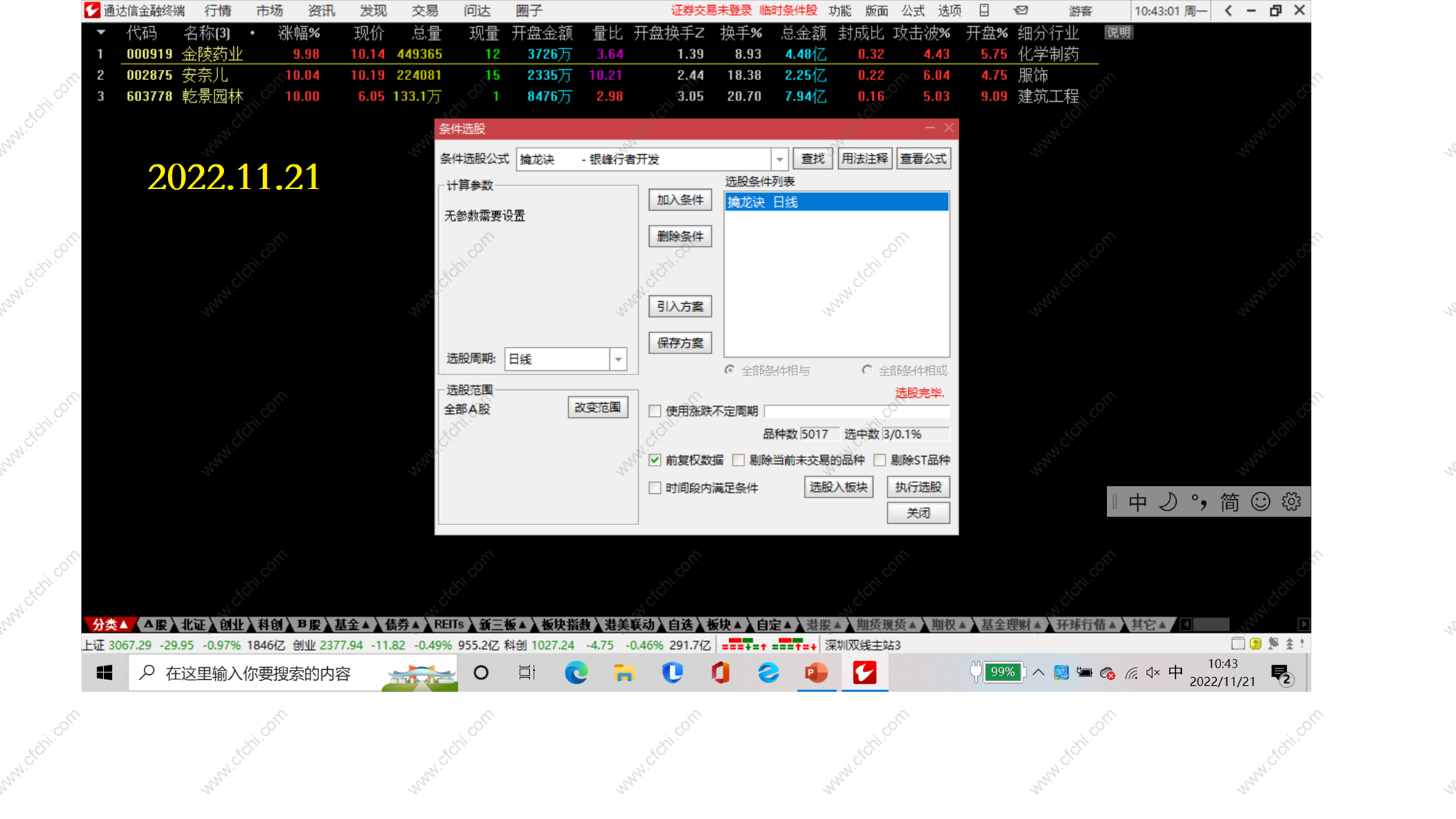Open PowerPoint from the taskbar
1456x819 pixels.
816,673
